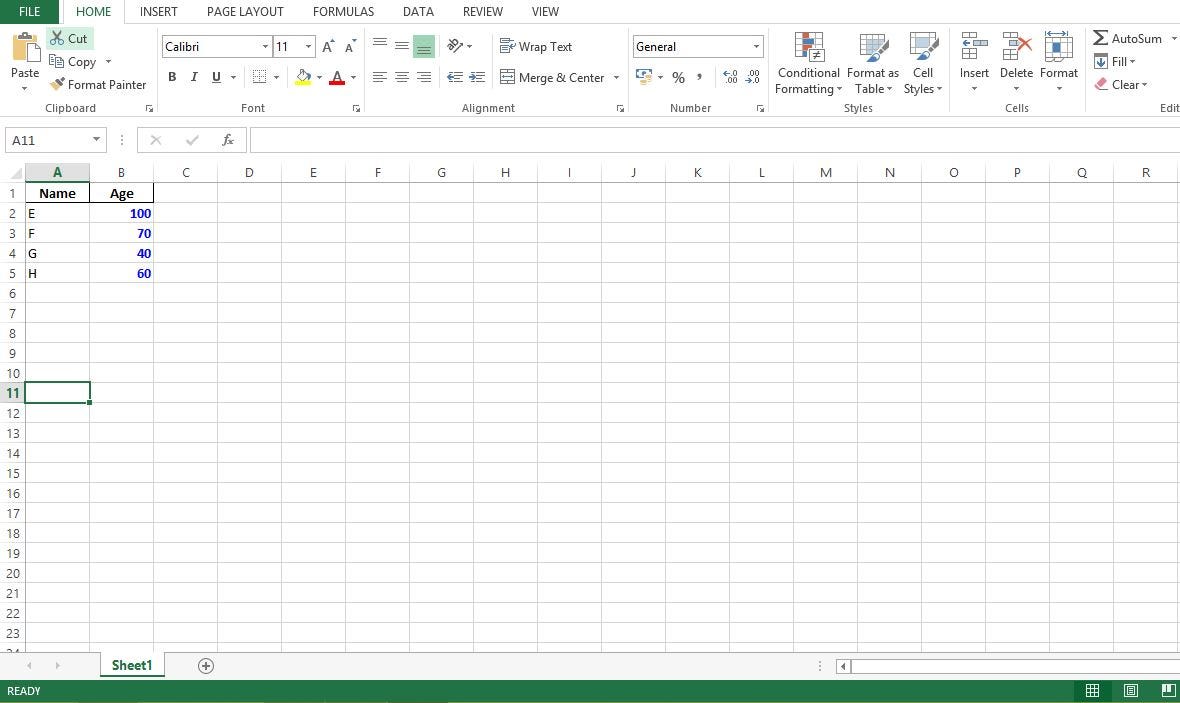Apply borders using the borders icon

[x=259, y=77]
